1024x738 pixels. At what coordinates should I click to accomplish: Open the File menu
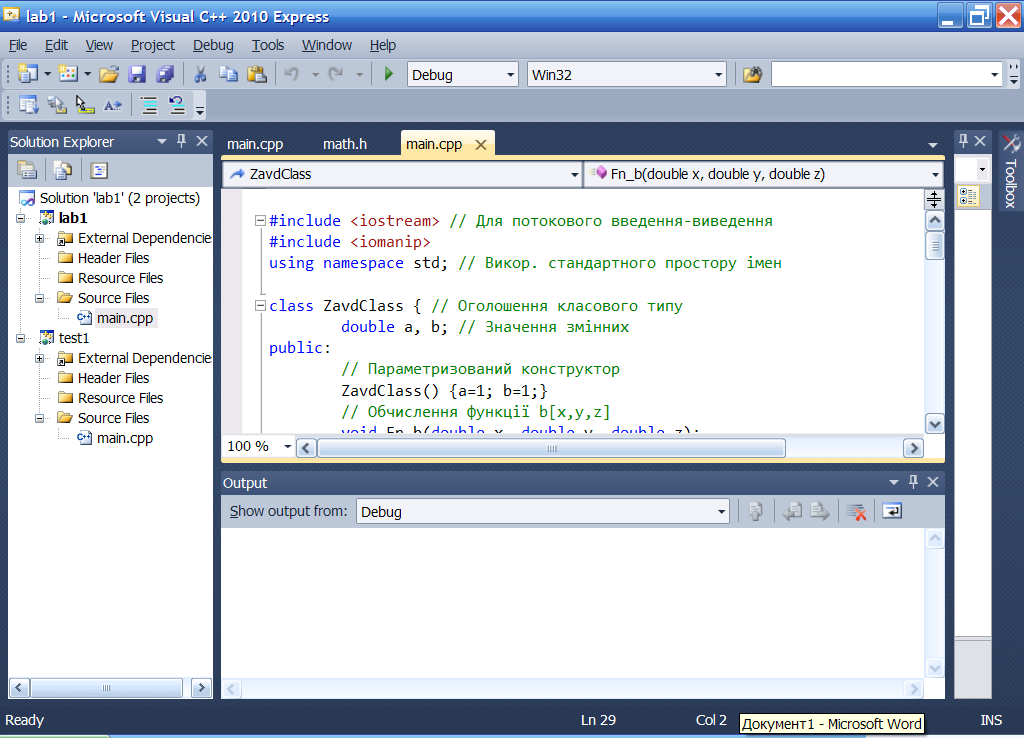[18, 45]
